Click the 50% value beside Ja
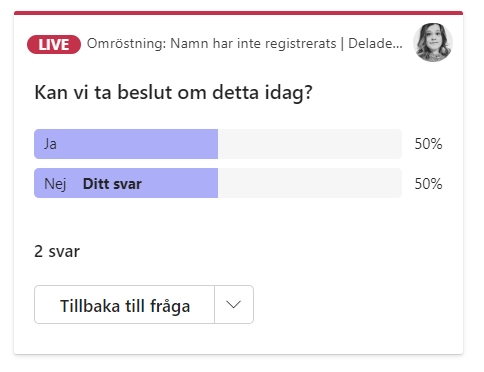484x372 pixels. [428, 144]
